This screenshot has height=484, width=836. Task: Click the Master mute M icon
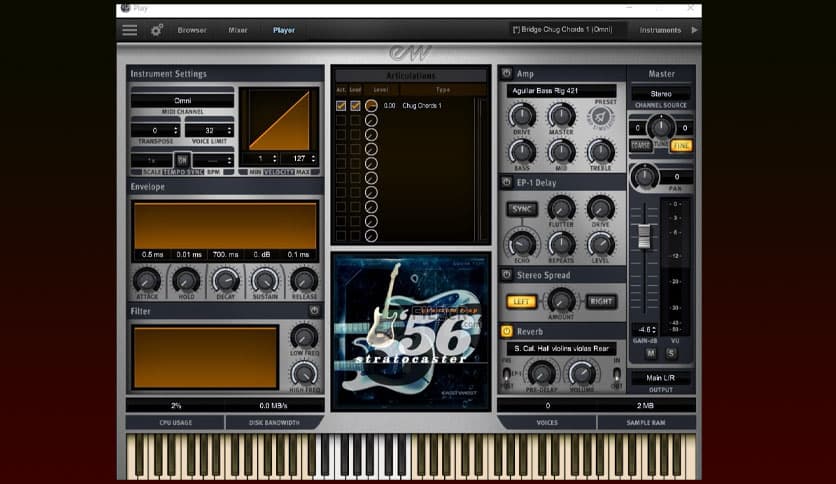[651, 353]
